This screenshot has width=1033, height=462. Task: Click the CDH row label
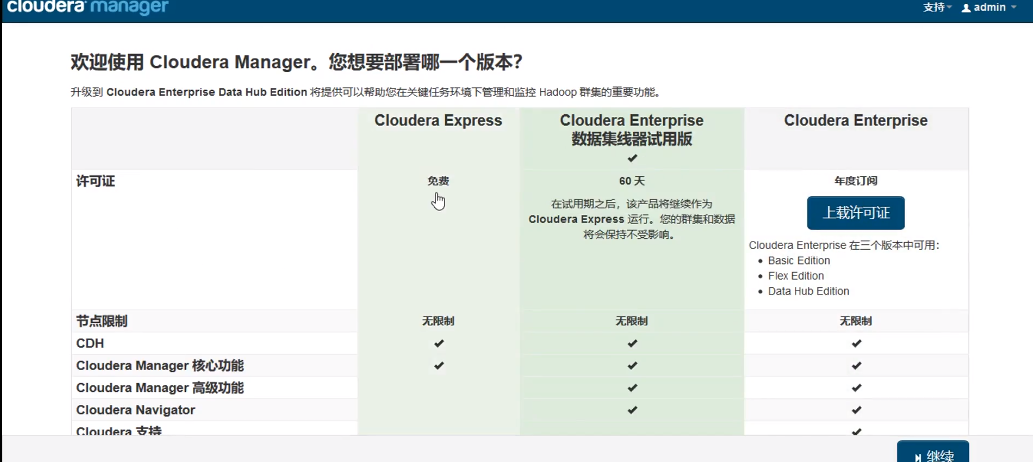(x=90, y=343)
